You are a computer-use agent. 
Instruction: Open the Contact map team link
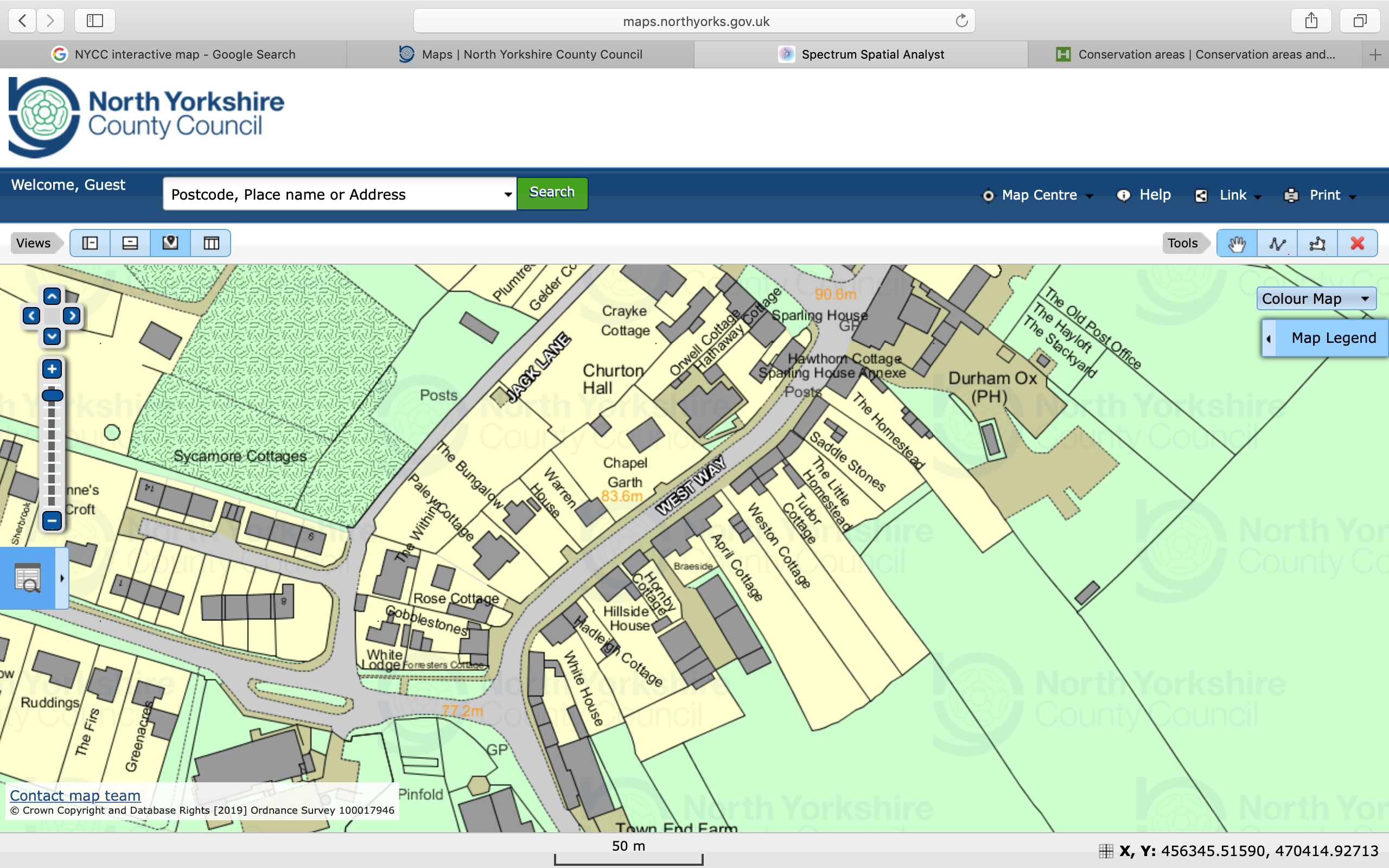75,795
